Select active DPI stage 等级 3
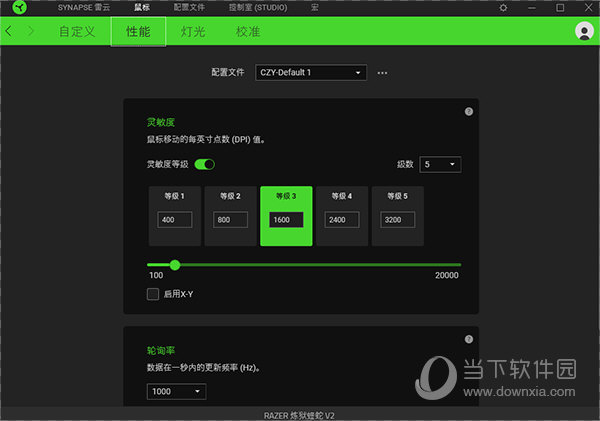Image resolution: width=600 pixels, height=421 pixels. click(286, 216)
